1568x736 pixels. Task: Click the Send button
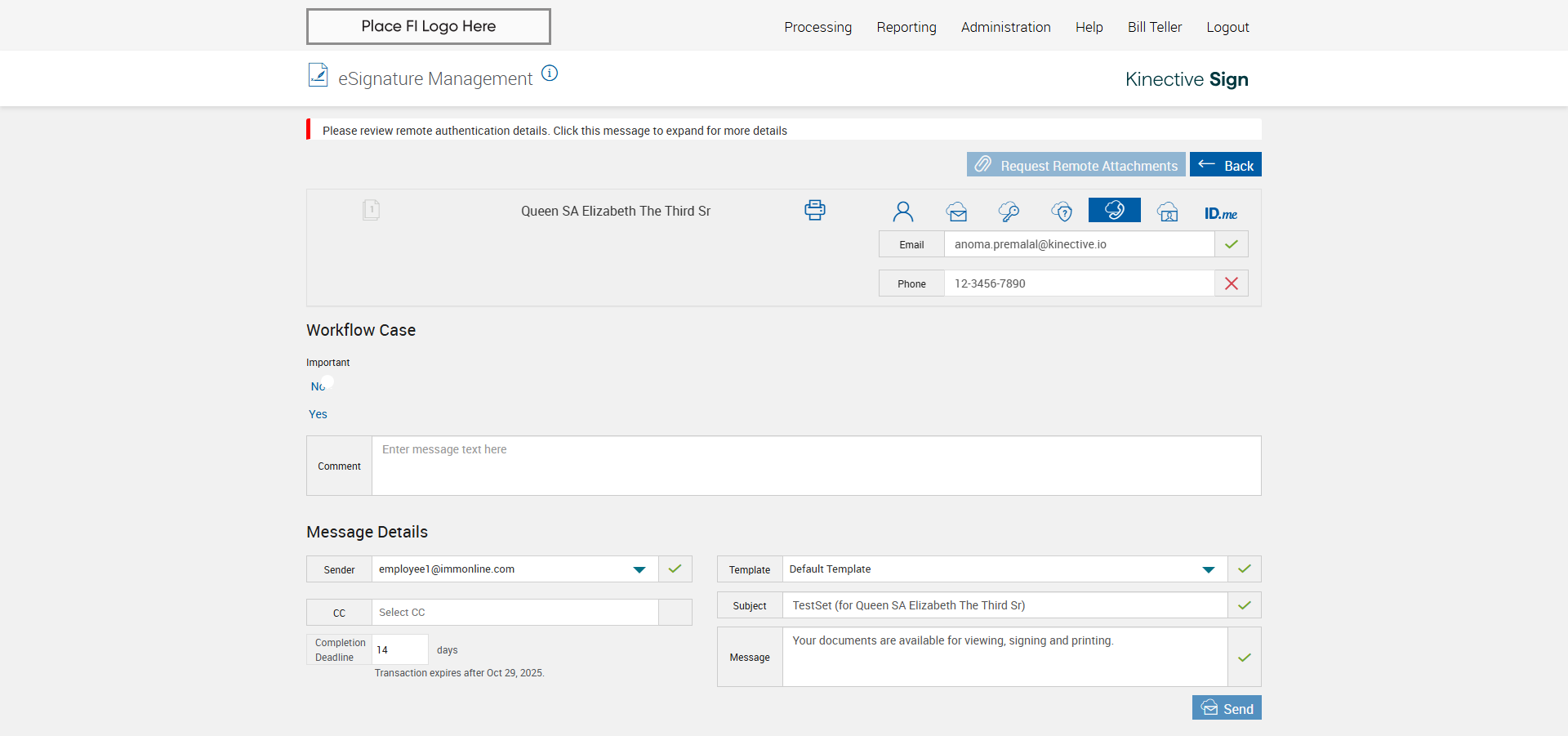(1227, 708)
